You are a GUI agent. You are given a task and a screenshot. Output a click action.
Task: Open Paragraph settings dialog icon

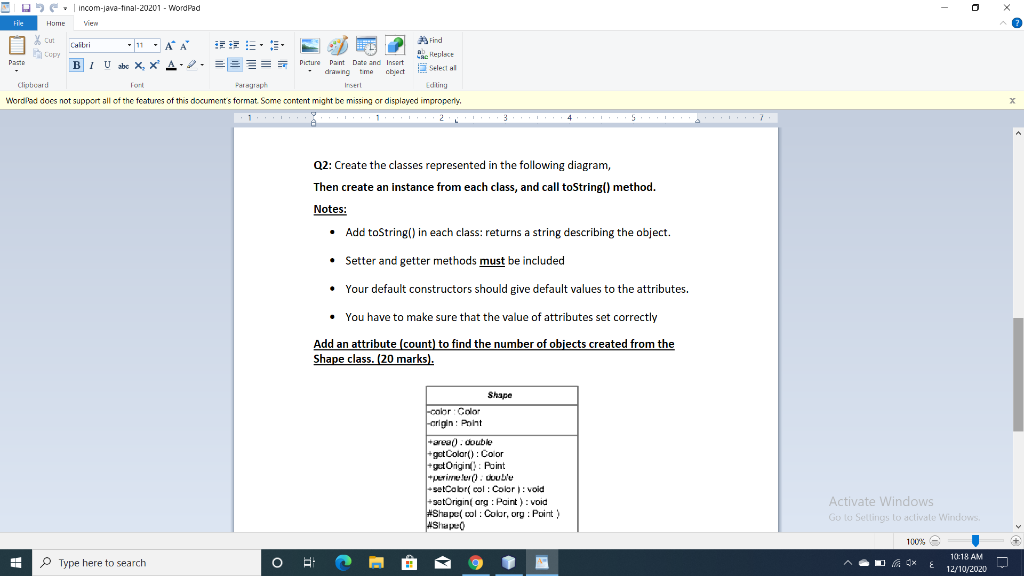[x=282, y=65]
